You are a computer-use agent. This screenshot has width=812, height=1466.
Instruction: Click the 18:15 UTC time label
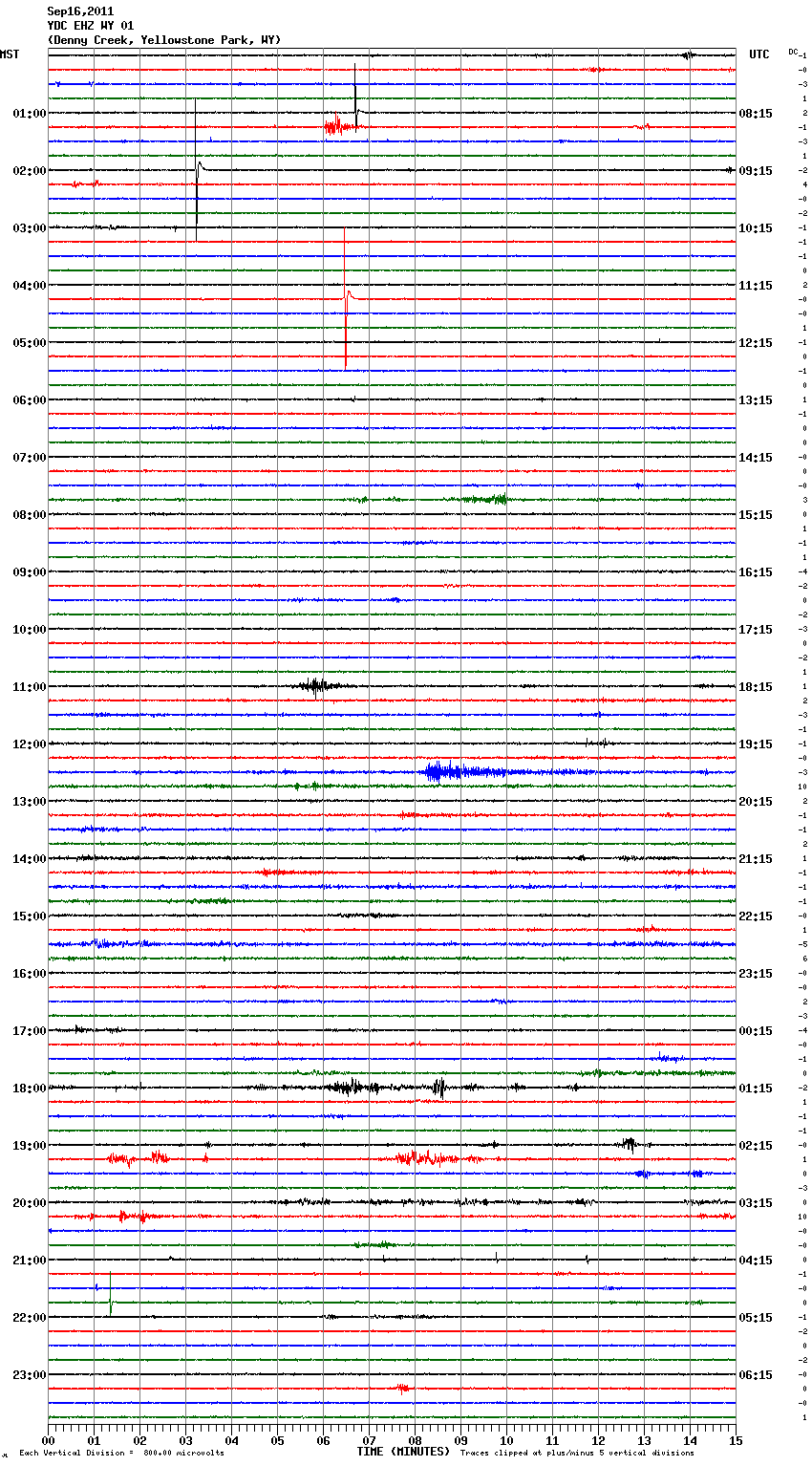pyautogui.click(x=756, y=687)
